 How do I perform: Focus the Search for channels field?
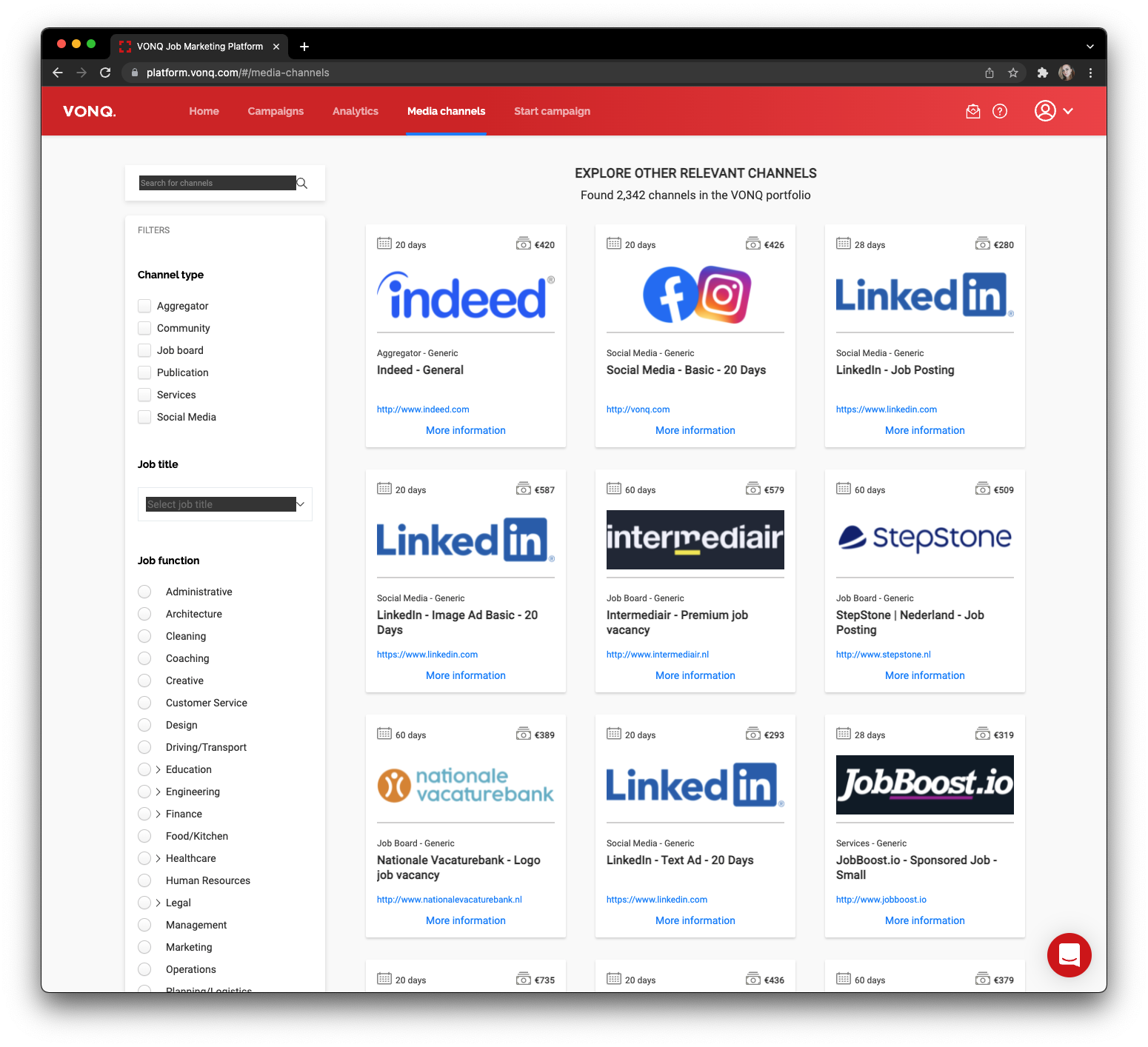coord(218,183)
